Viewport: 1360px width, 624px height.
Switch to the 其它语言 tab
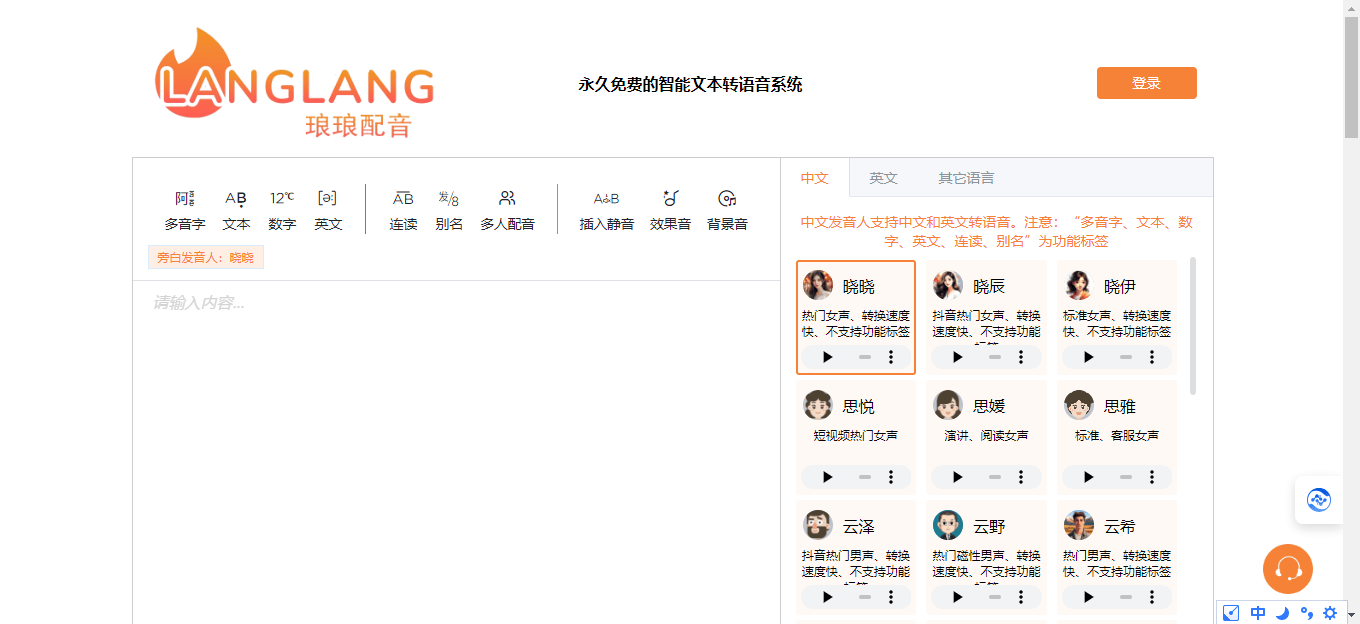pos(965,178)
